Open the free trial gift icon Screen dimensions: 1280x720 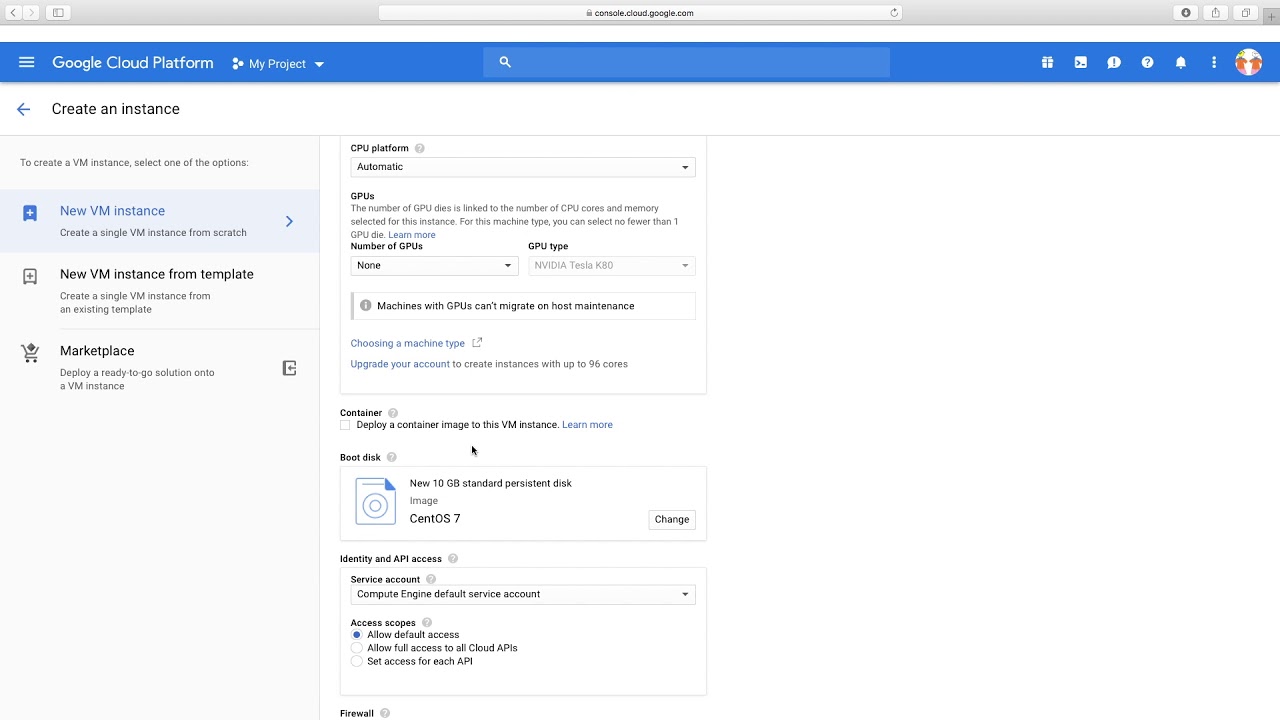(1047, 62)
